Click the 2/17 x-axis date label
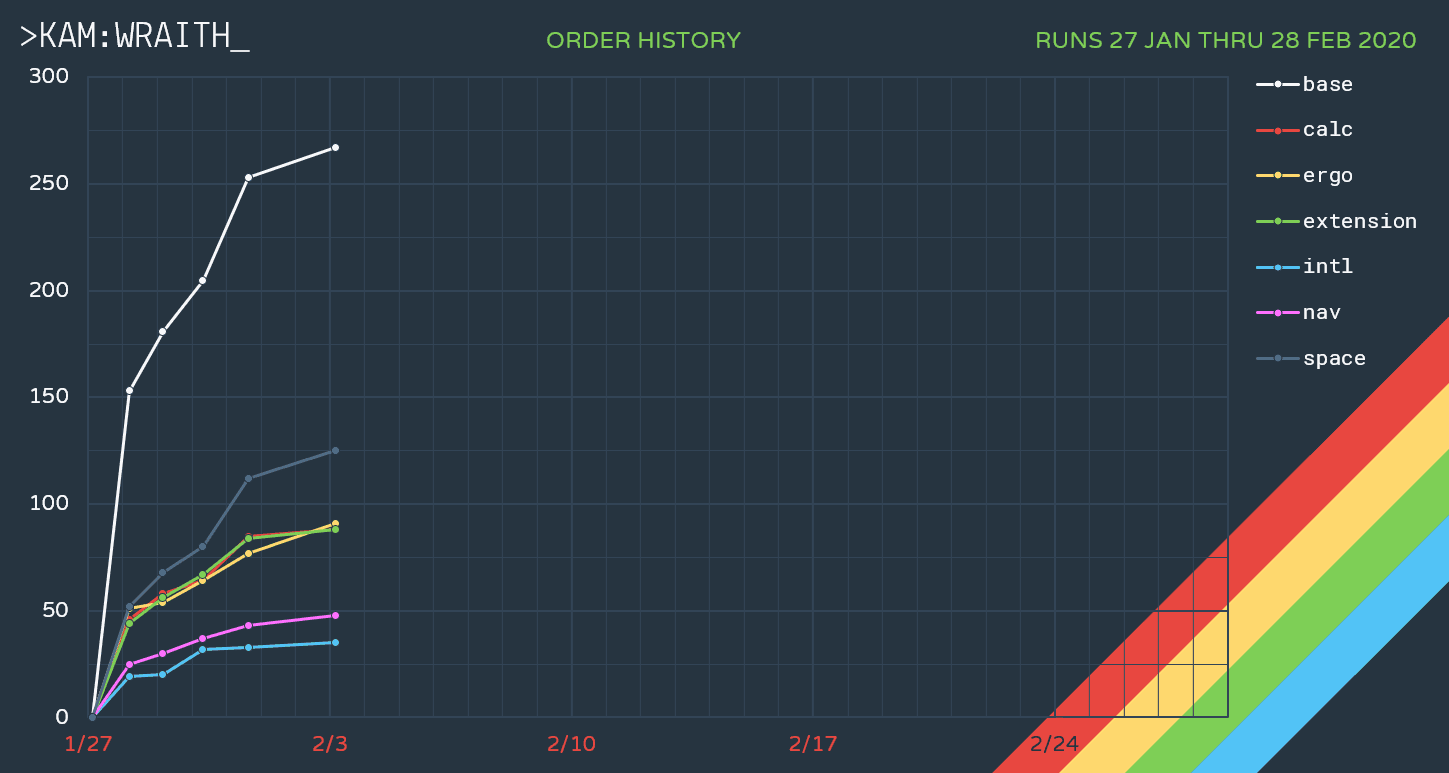 coord(813,745)
